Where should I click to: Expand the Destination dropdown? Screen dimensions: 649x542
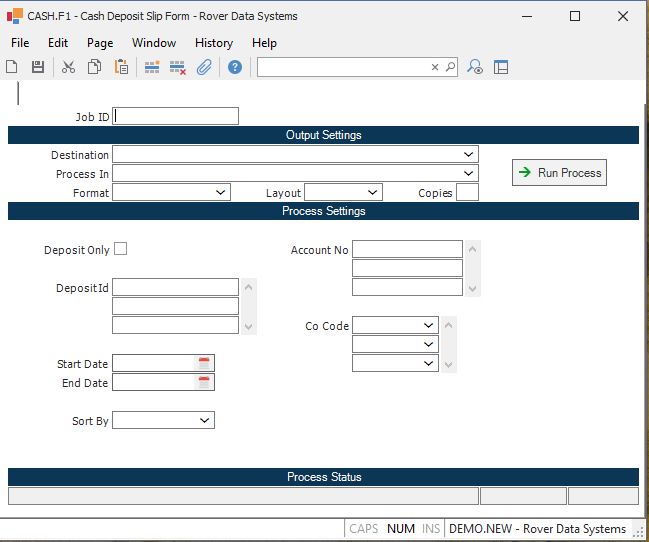point(468,155)
